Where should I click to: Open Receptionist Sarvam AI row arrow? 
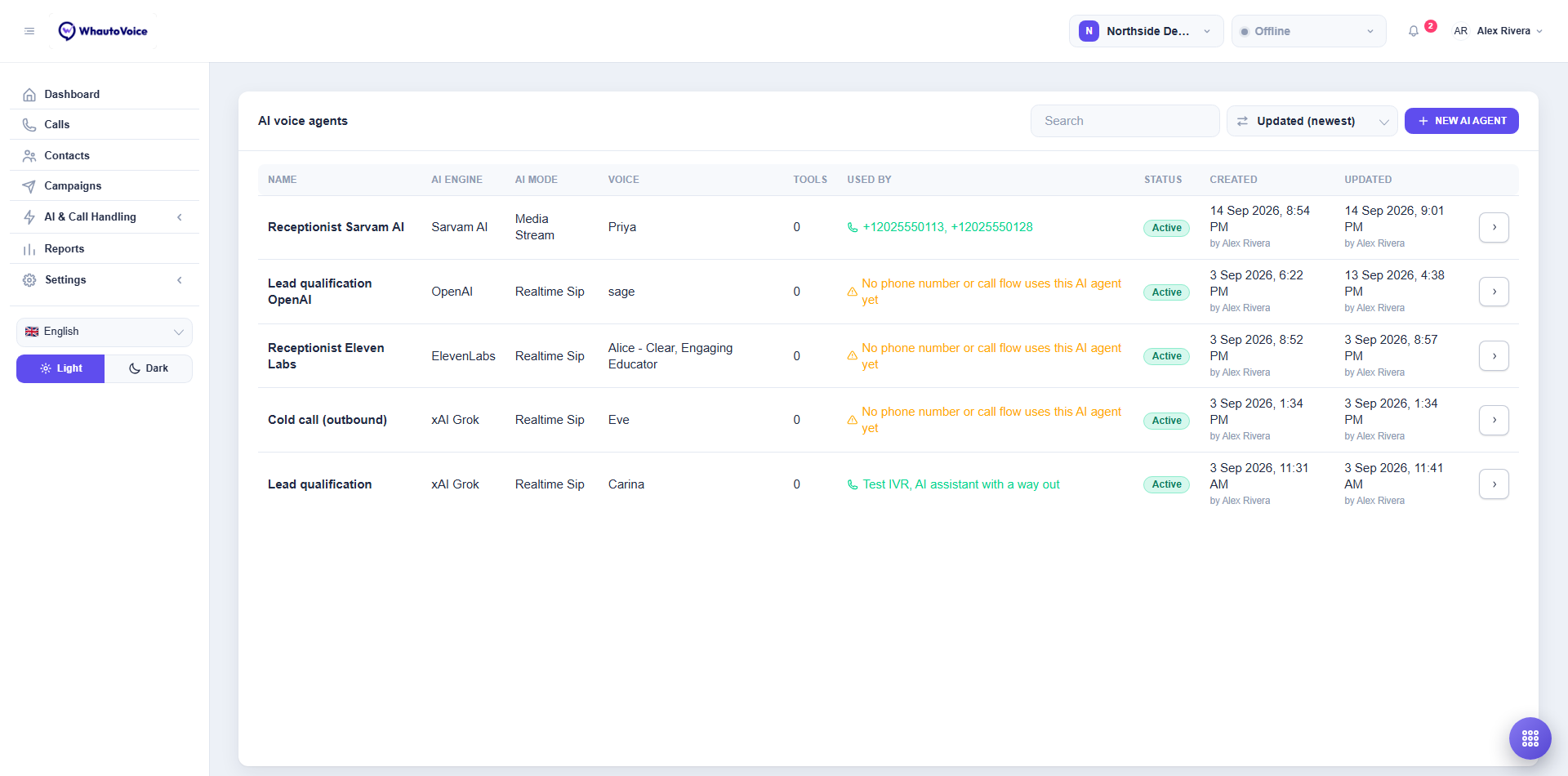point(1494,227)
